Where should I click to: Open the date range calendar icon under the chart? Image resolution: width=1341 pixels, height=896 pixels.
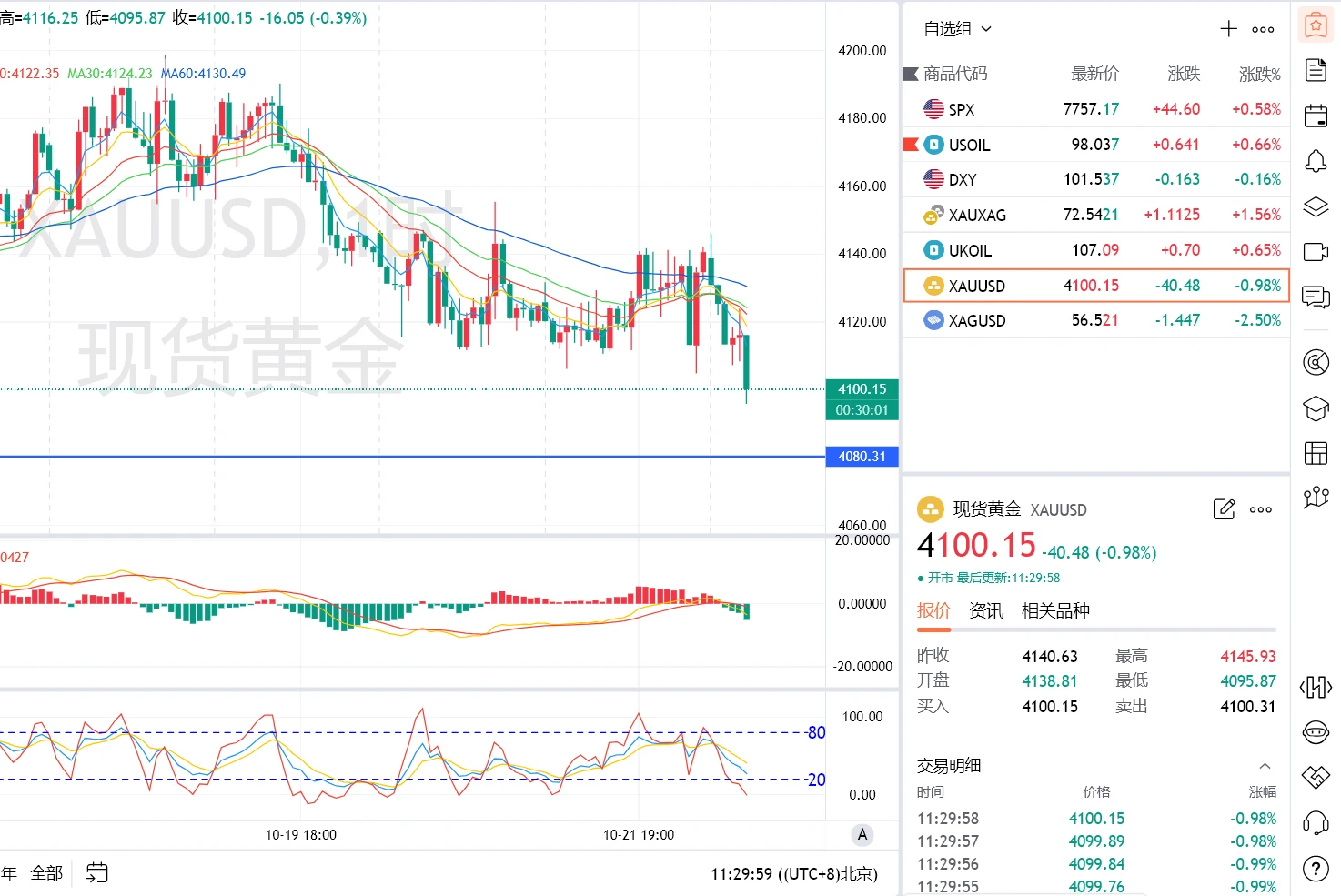click(x=96, y=873)
